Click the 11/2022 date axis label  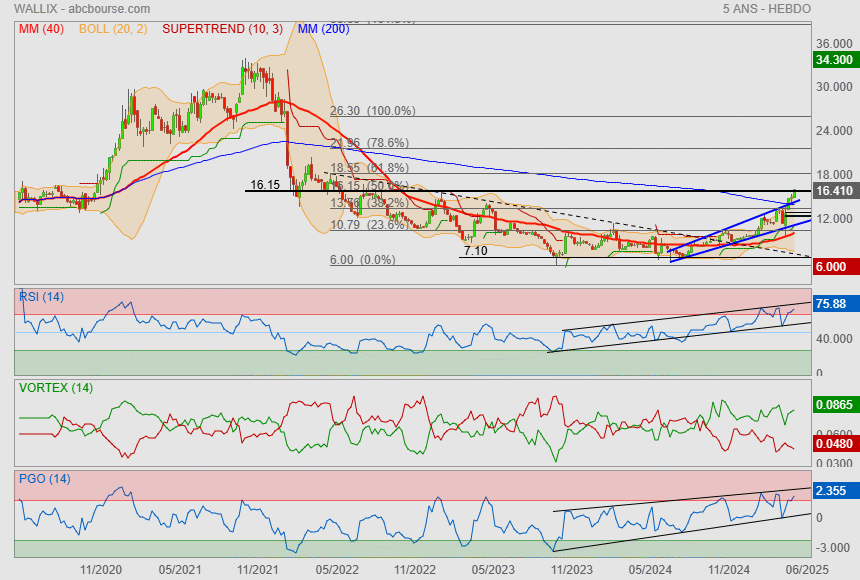[415, 570]
